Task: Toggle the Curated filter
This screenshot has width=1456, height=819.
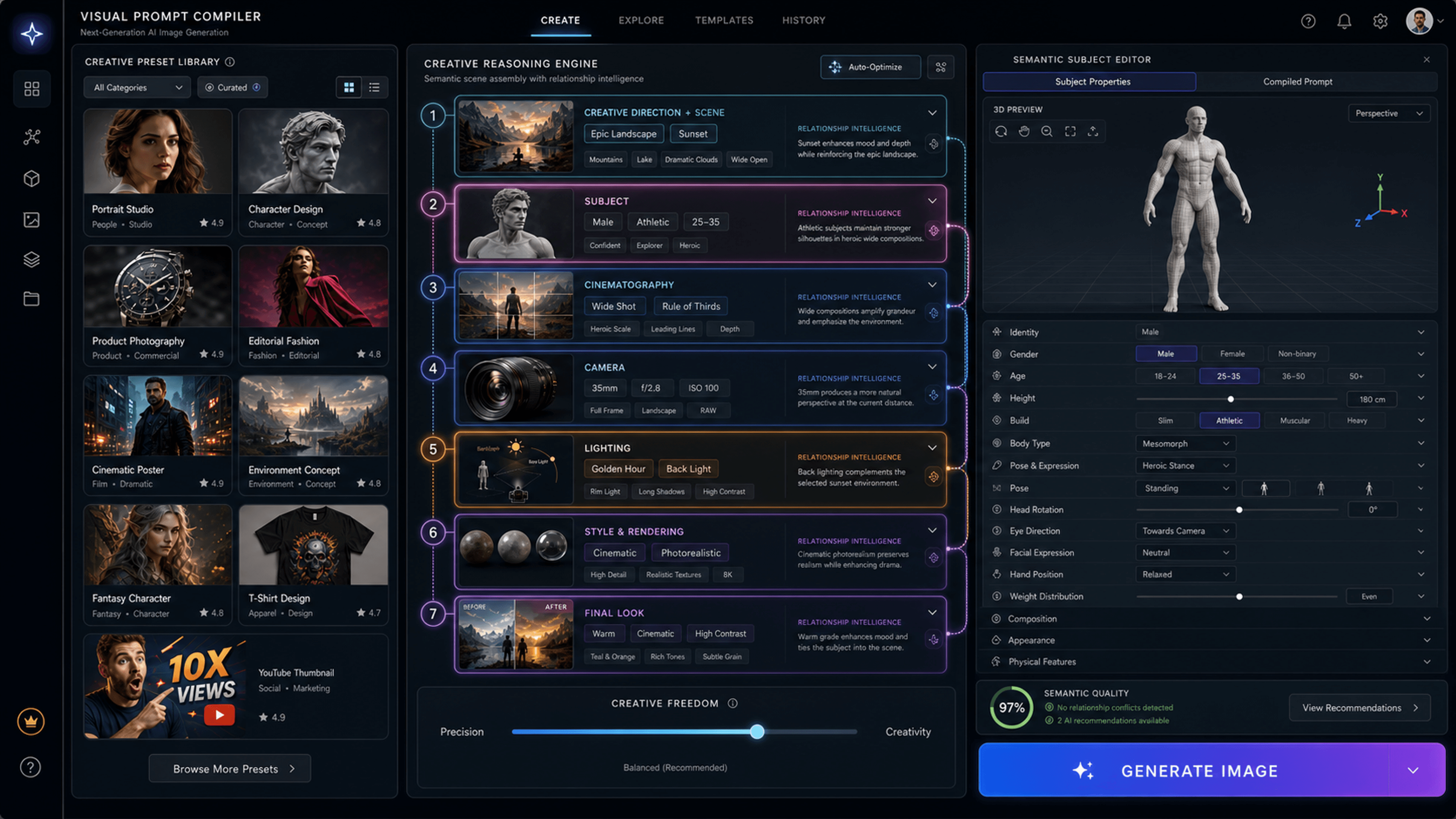Action: tap(232, 88)
